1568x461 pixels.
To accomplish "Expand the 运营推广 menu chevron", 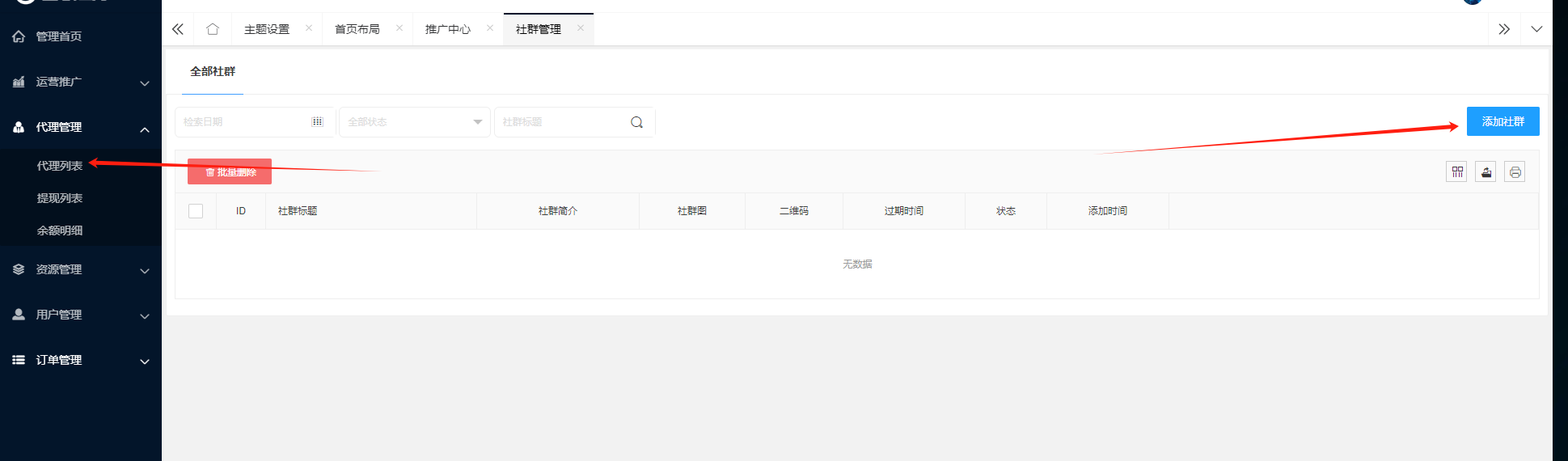I will (145, 82).
